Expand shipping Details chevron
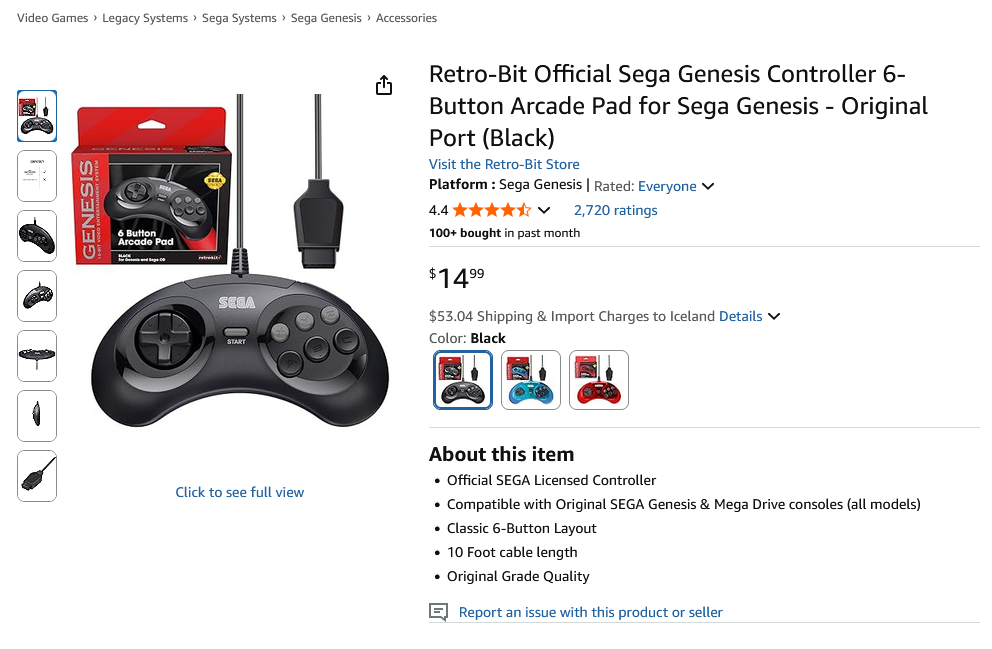The width and height of the screenshot is (992, 649). (774, 316)
